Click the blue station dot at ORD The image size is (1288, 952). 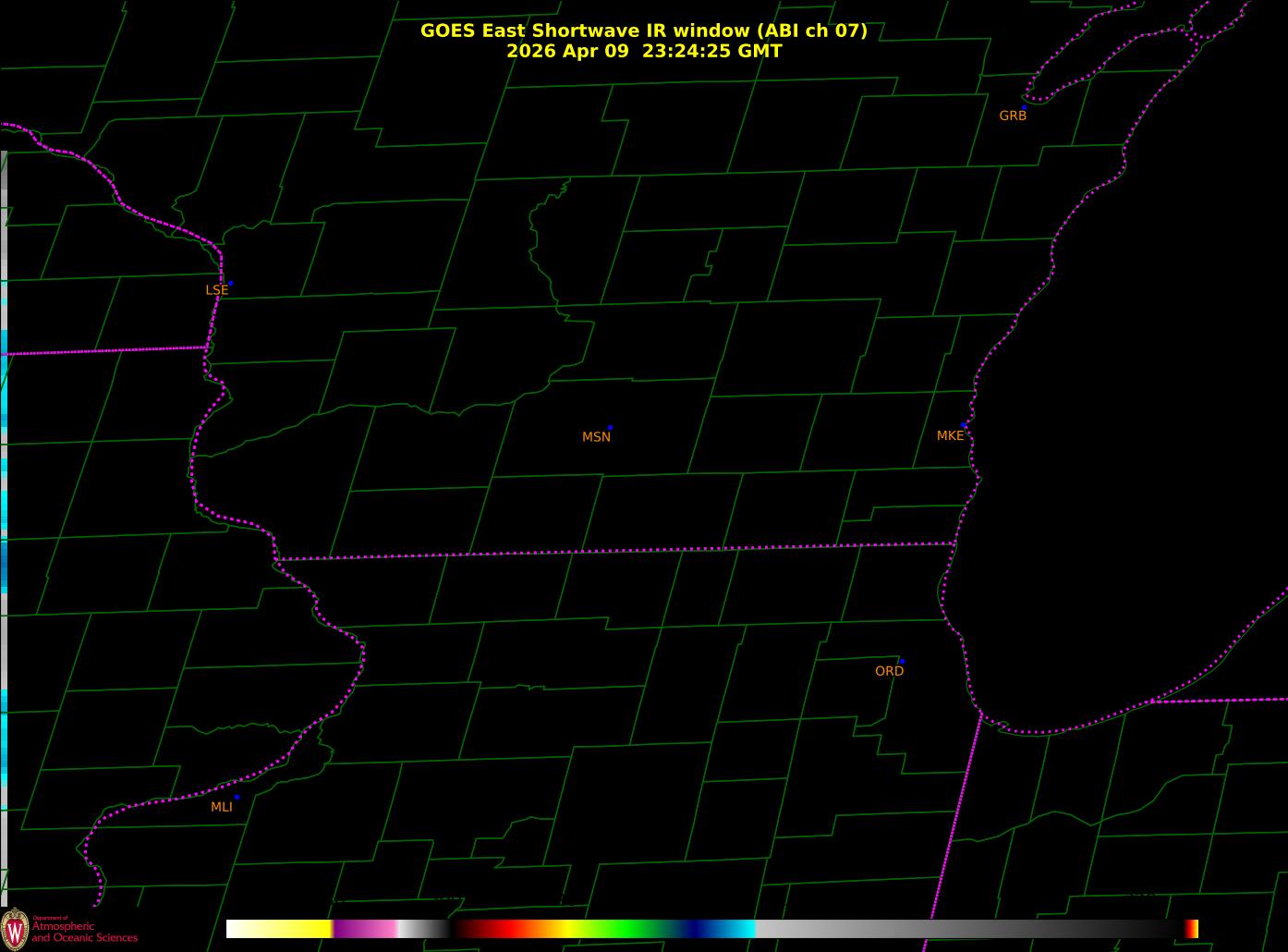click(x=902, y=662)
